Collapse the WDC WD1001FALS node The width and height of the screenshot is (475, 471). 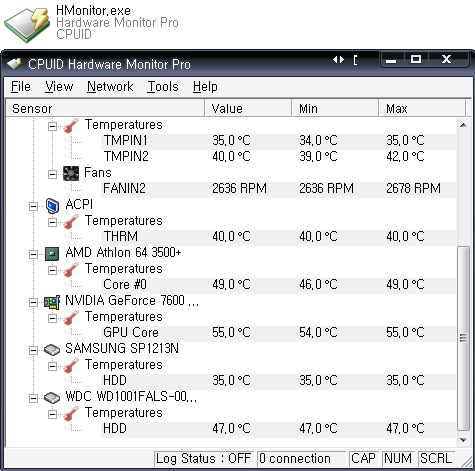pos(33,398)
